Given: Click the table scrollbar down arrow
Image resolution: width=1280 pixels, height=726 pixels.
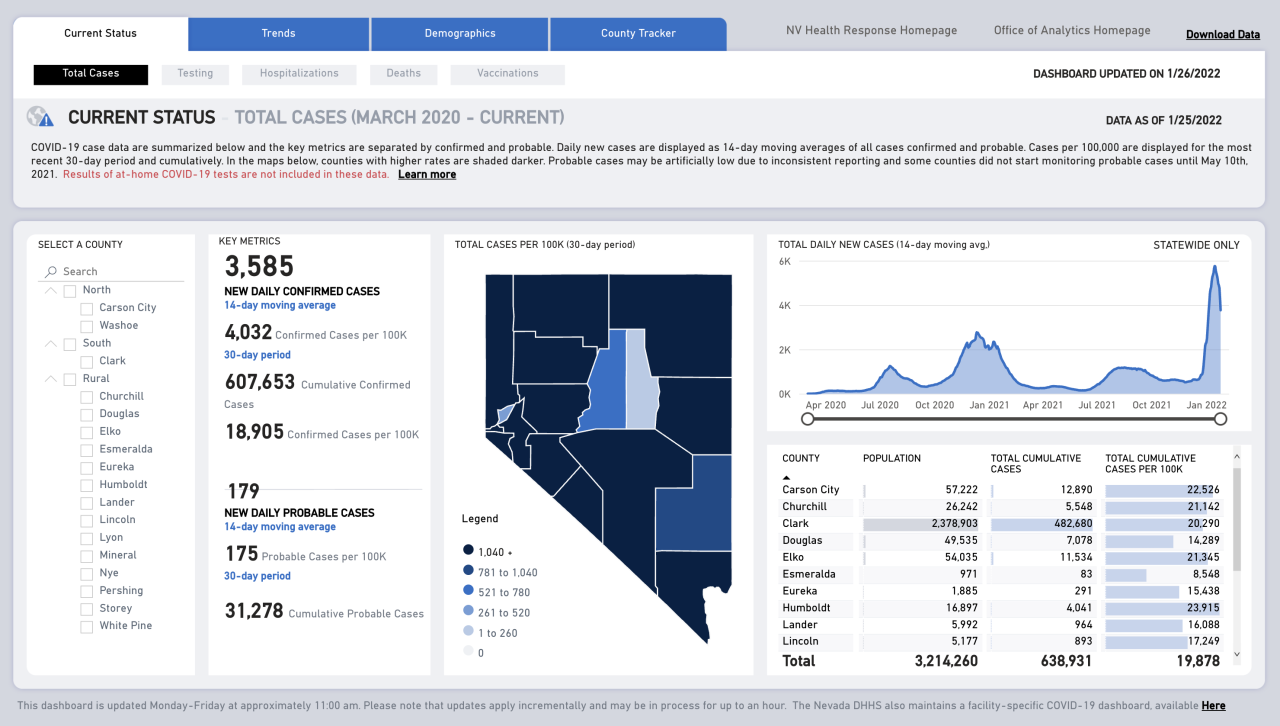Looking at the screenshot, I should 1237,655.
